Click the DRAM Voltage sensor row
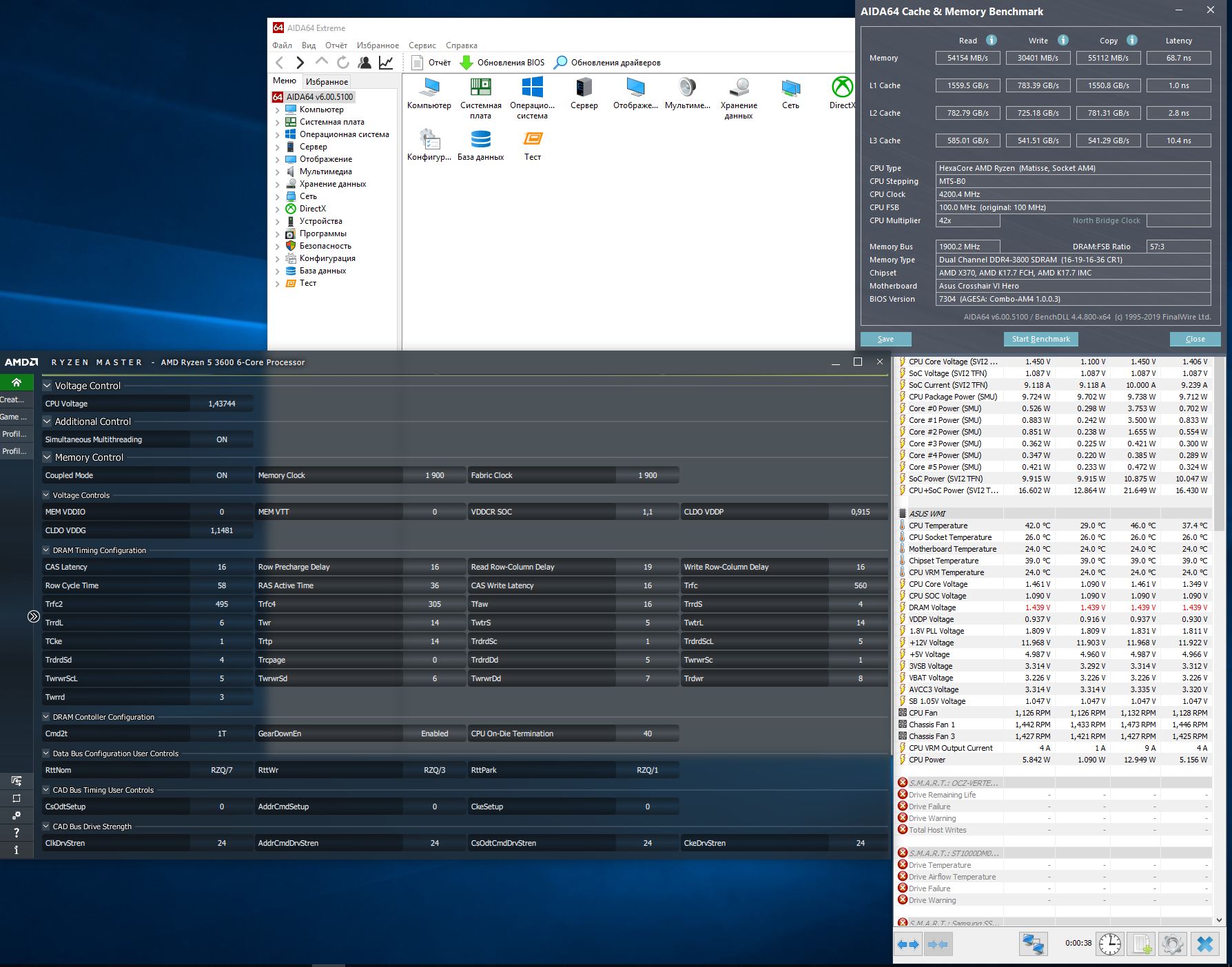 pos(1054,607)
